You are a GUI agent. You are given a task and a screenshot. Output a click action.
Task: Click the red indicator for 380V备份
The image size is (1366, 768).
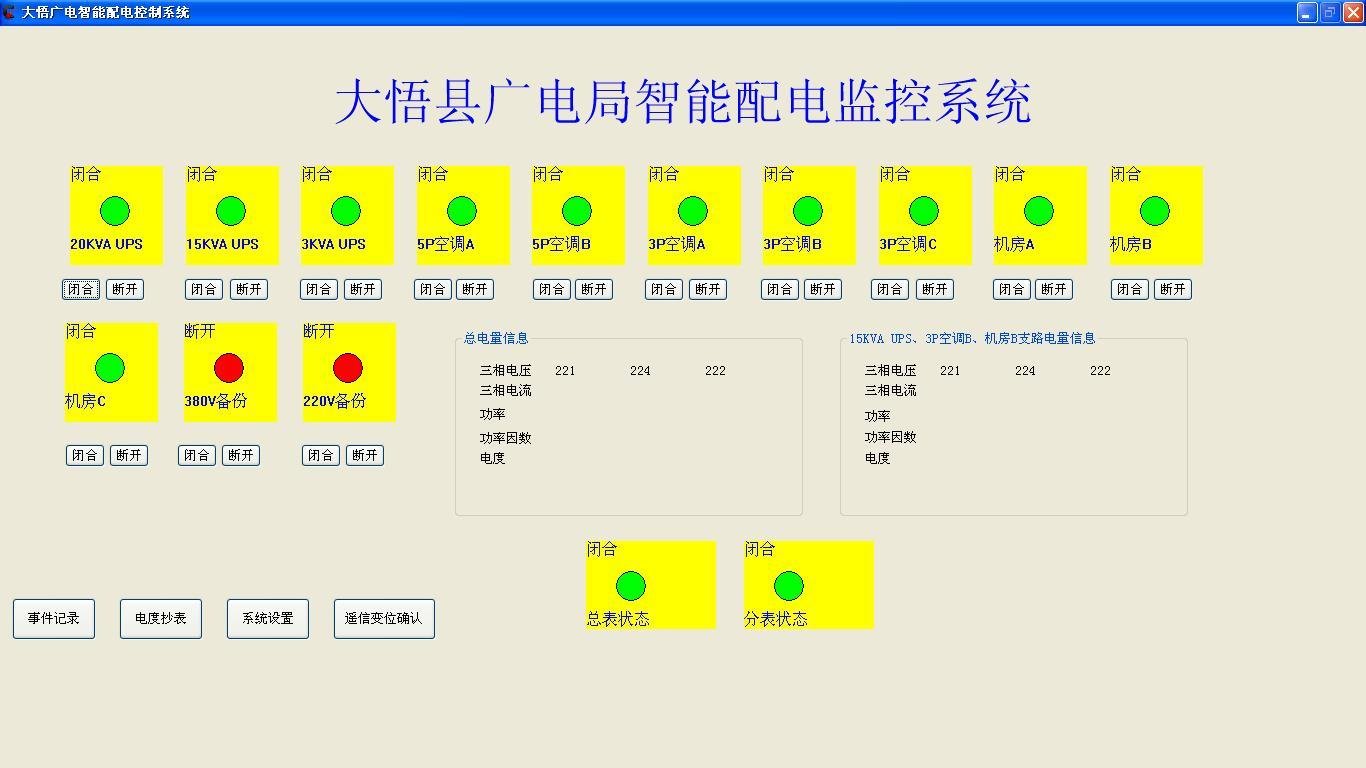point(229,368)
